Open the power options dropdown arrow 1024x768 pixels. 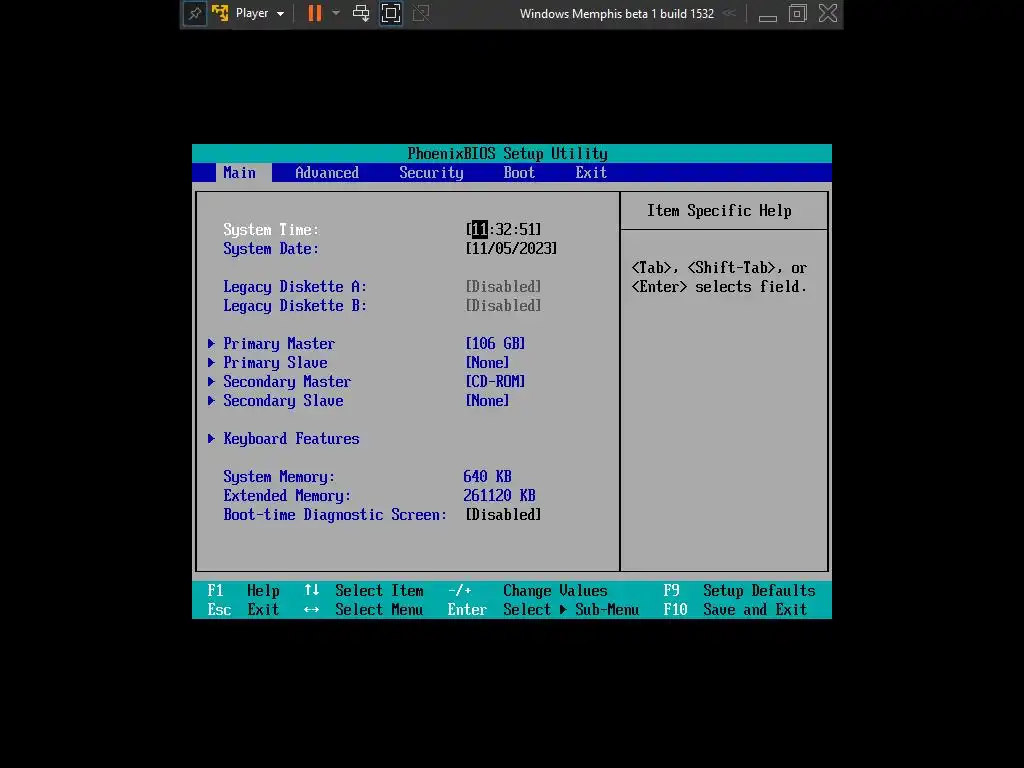coord(336,13)
